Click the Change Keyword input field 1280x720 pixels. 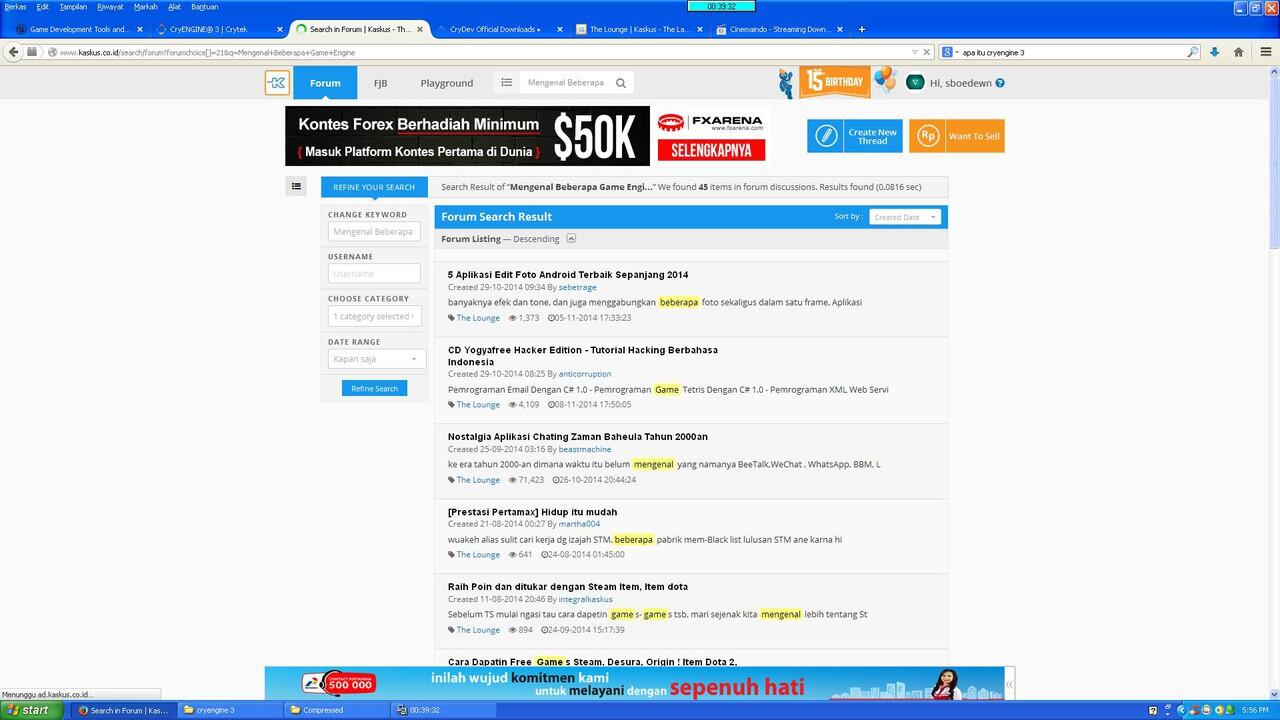point(374,231)
